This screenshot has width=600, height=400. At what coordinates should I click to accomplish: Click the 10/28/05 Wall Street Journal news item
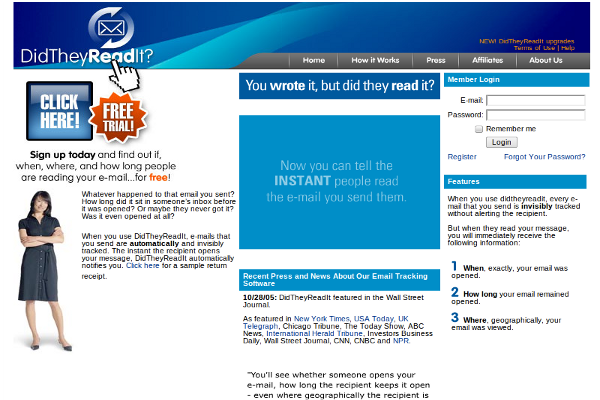333,301
